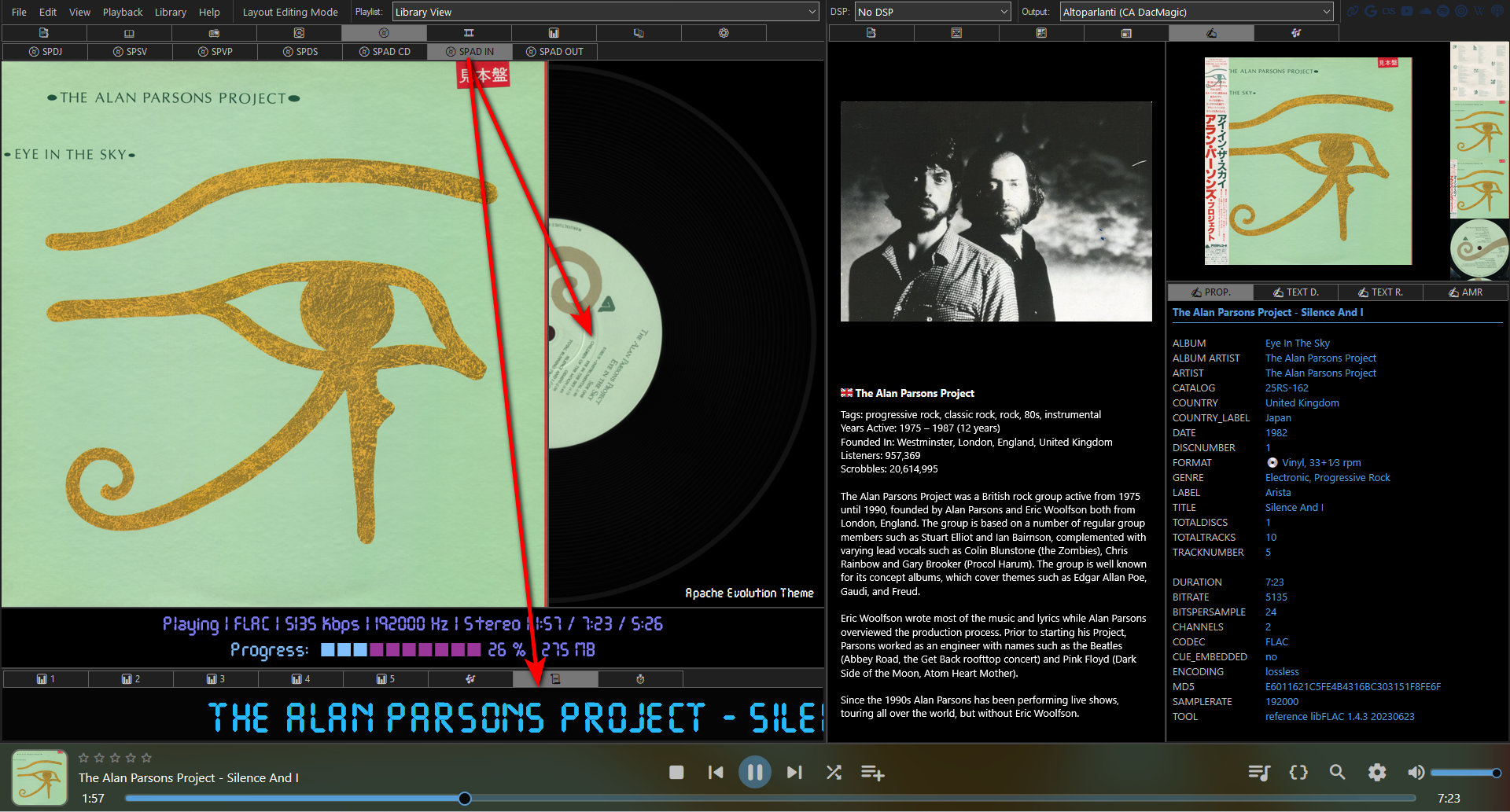This screenshot has width=1510, height=812.
Task: Click Layout Editing Mode
Action: (x=290, y=12)
